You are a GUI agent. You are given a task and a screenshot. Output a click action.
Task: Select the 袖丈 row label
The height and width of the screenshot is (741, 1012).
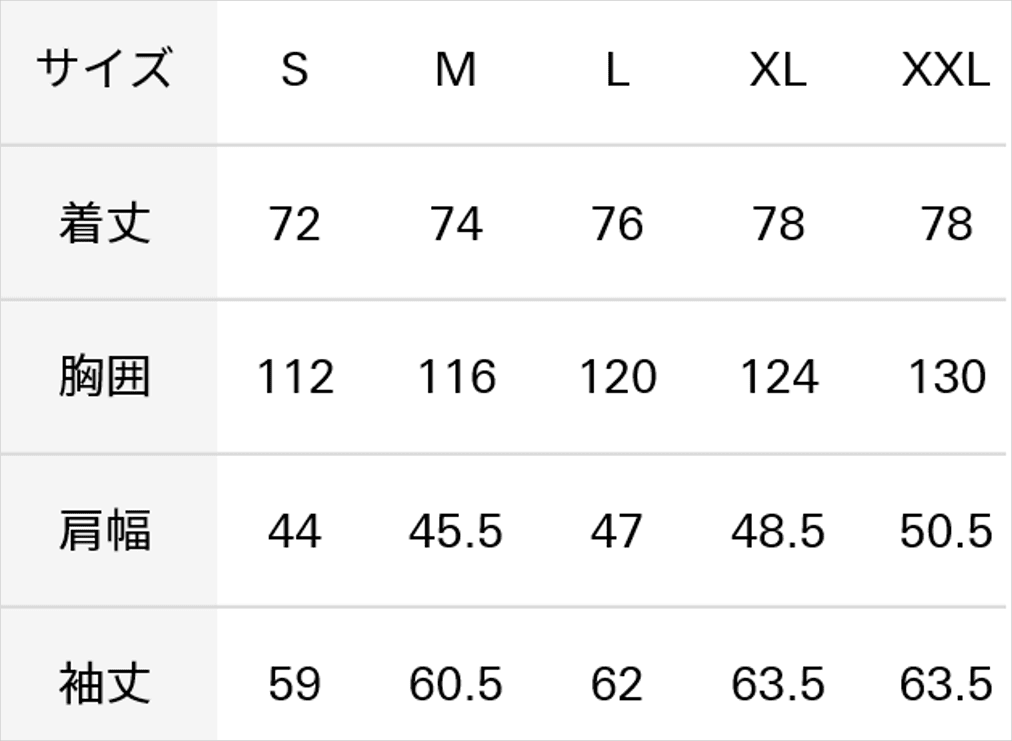click(105, 684)
